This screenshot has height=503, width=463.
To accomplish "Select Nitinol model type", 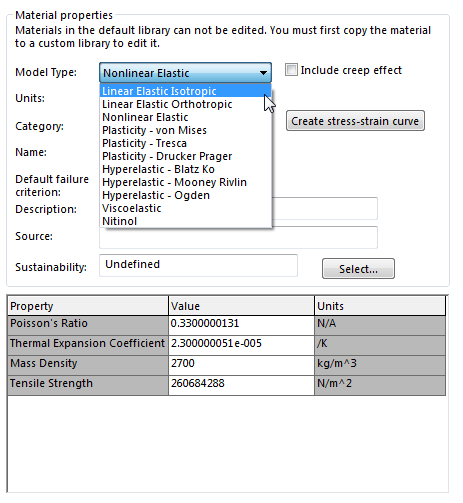I will coord(185,221).
